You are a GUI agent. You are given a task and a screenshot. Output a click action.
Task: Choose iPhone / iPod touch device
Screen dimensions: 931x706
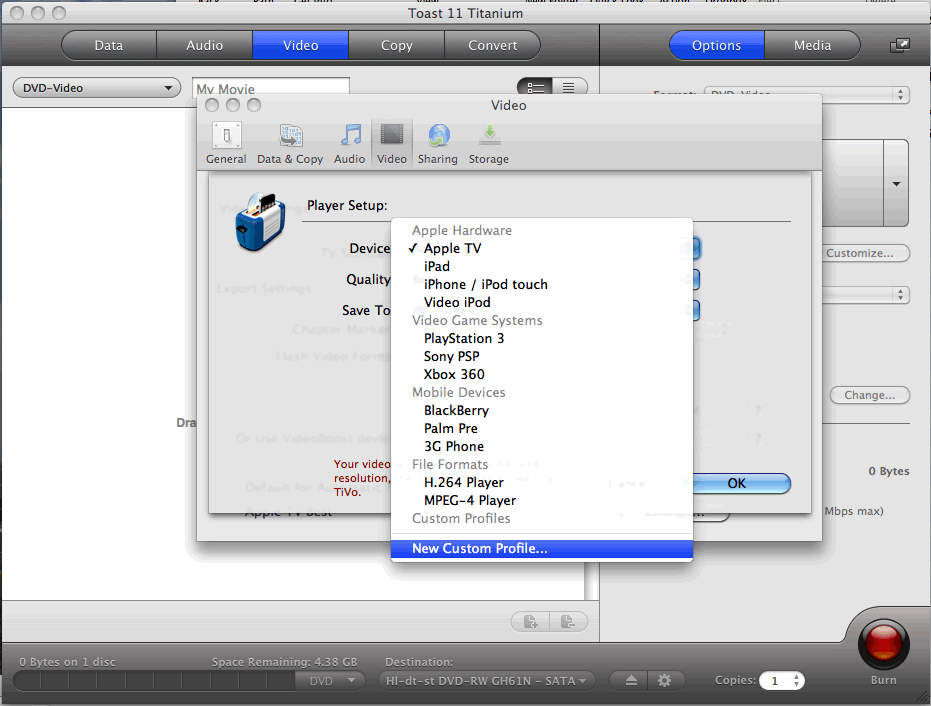pyautogui.click(x=542, y=284)
